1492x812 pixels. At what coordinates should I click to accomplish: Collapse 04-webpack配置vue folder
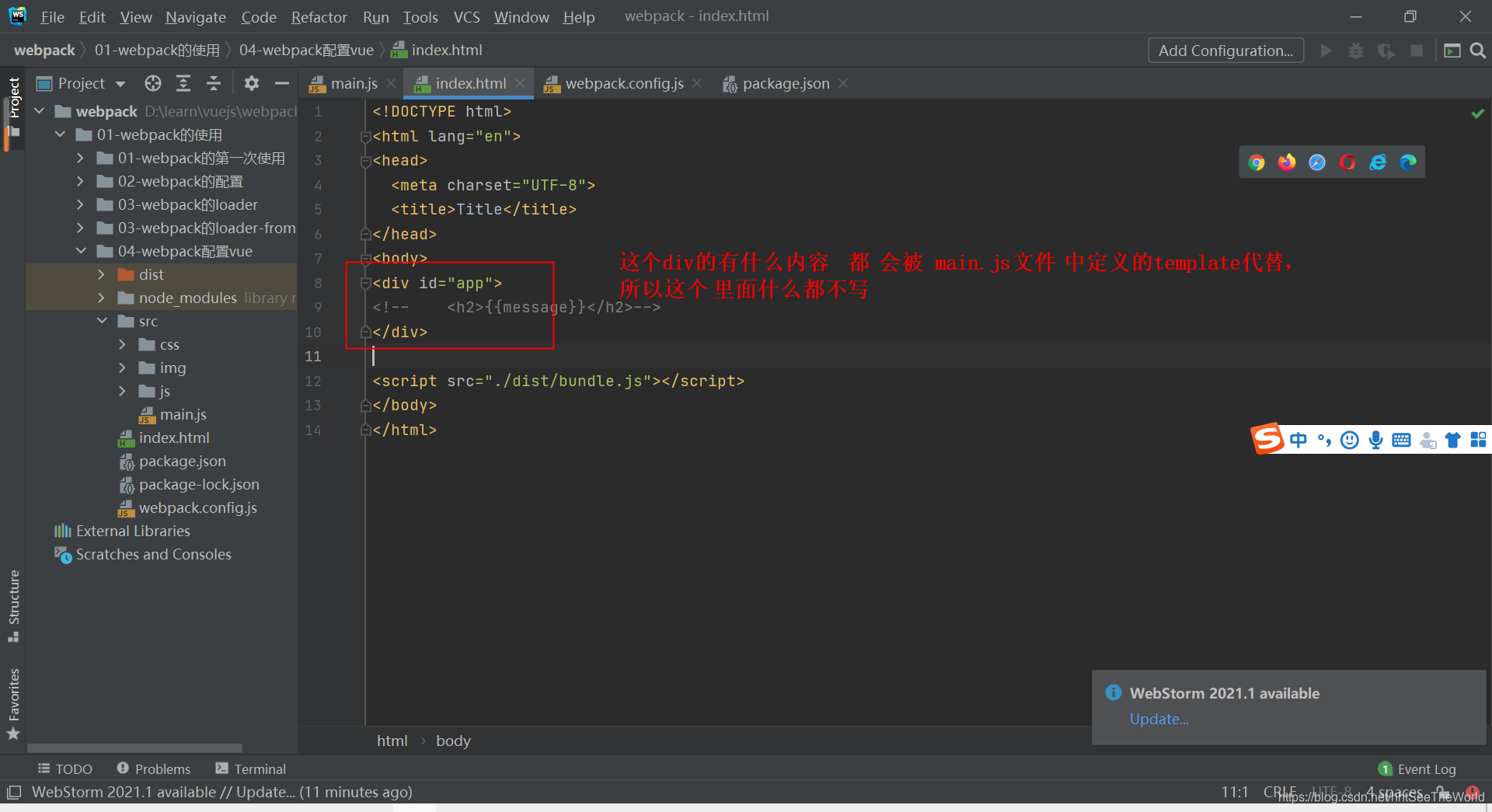pos(81,251)
